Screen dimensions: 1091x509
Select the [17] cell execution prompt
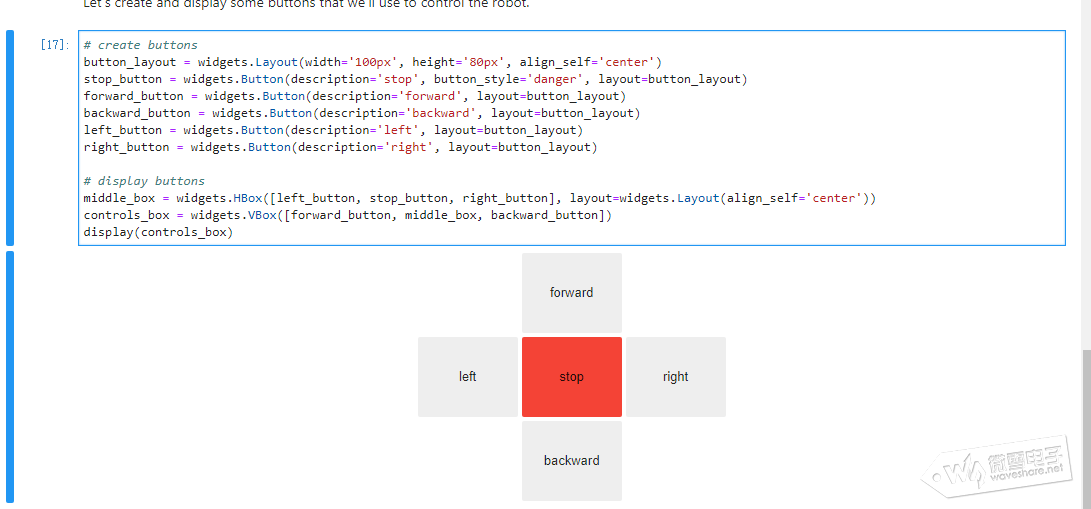pyautogui.click(x=54, y=45)
